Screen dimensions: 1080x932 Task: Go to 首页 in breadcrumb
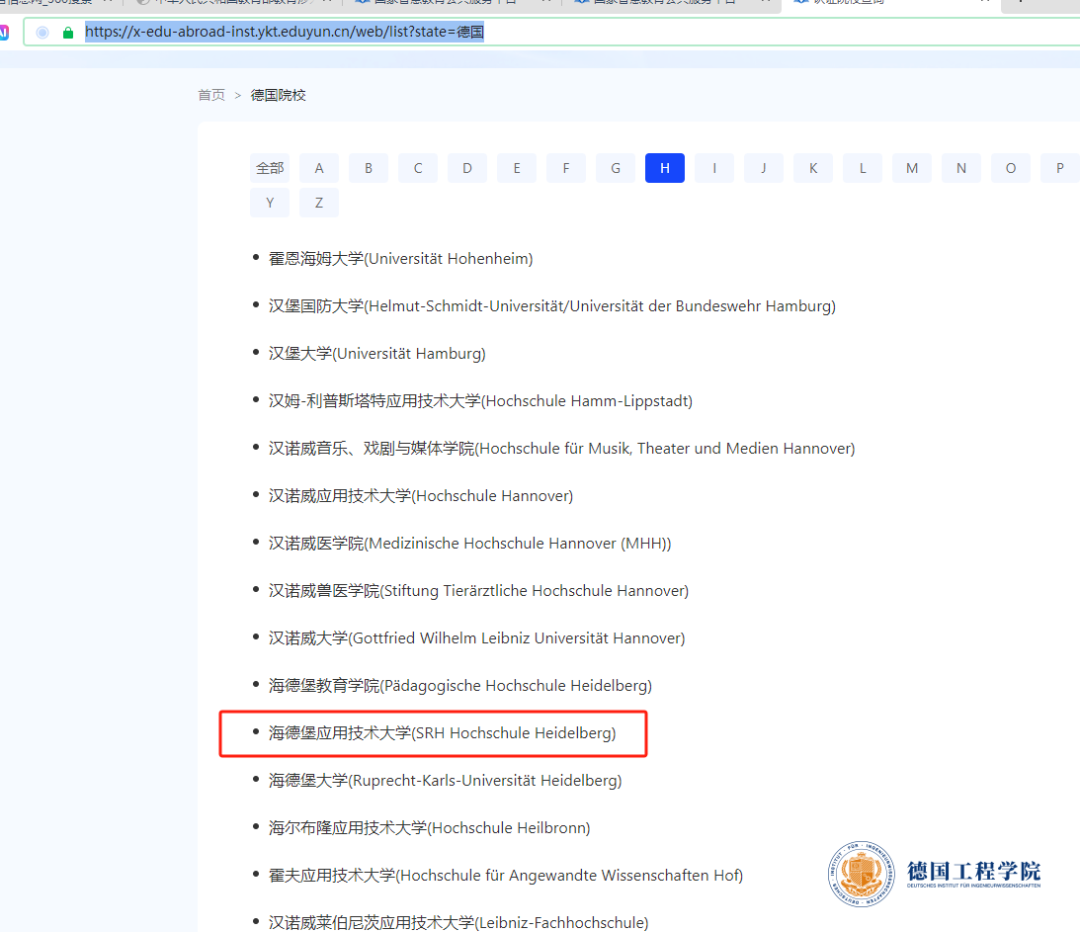pos(211,95)
